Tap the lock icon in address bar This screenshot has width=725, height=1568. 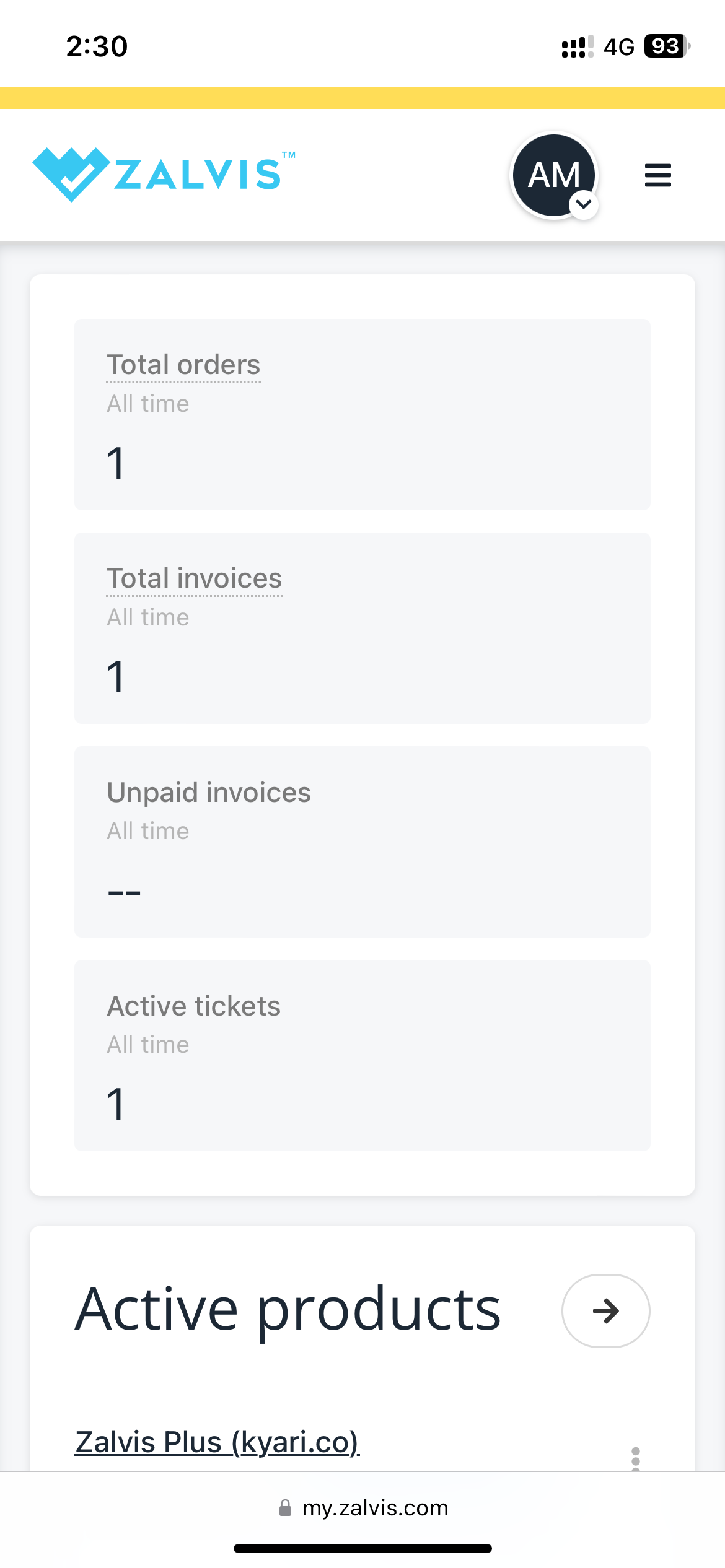285,1507
